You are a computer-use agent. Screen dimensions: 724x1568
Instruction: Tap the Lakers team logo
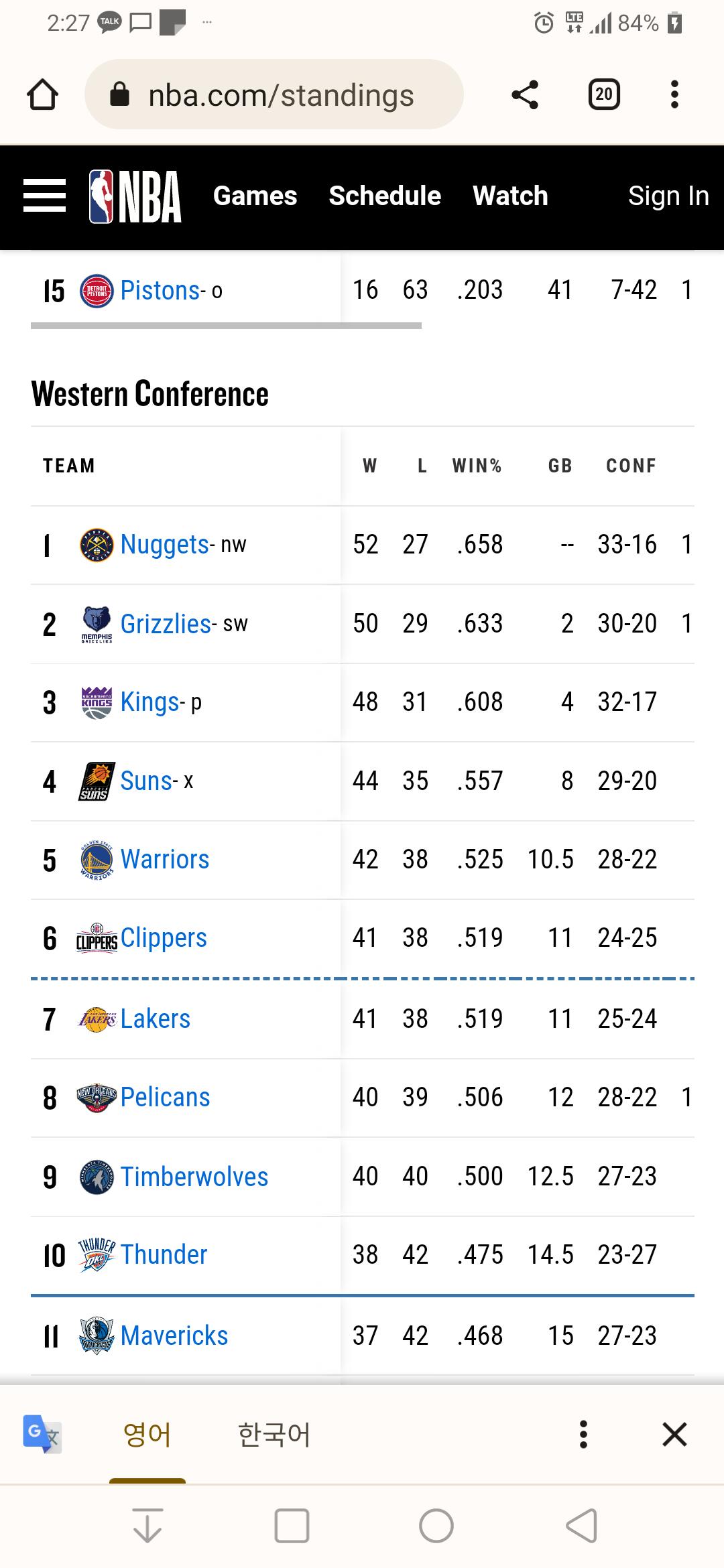[x=97, y=1019]
